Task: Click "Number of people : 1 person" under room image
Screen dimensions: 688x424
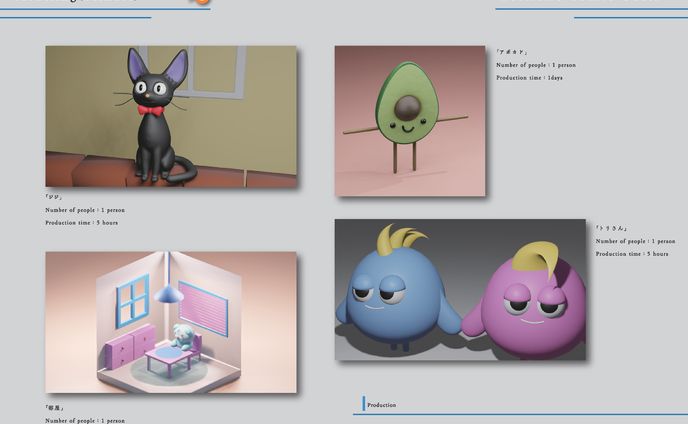Action: click(x=85, y=420)
